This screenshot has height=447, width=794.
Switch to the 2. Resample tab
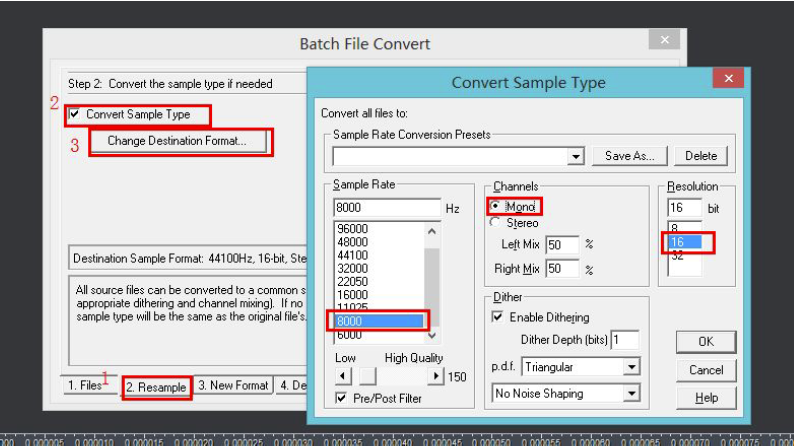[157, 387]
